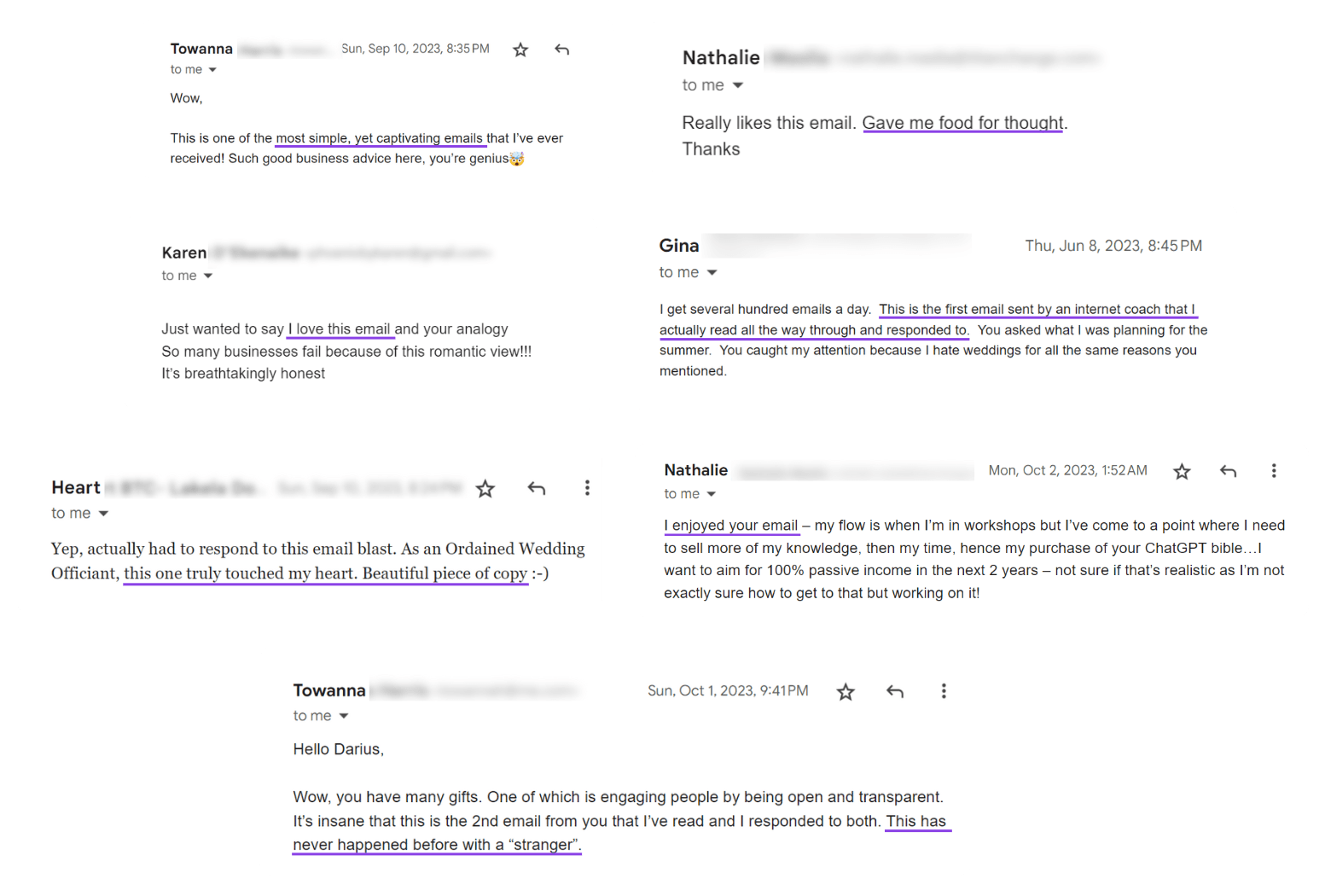Image resolution: width=1325 pixels, height=896 pixels.
Task: Click underlined "I love this email" text
Action: pyautogui.click(x=340, y=329)
